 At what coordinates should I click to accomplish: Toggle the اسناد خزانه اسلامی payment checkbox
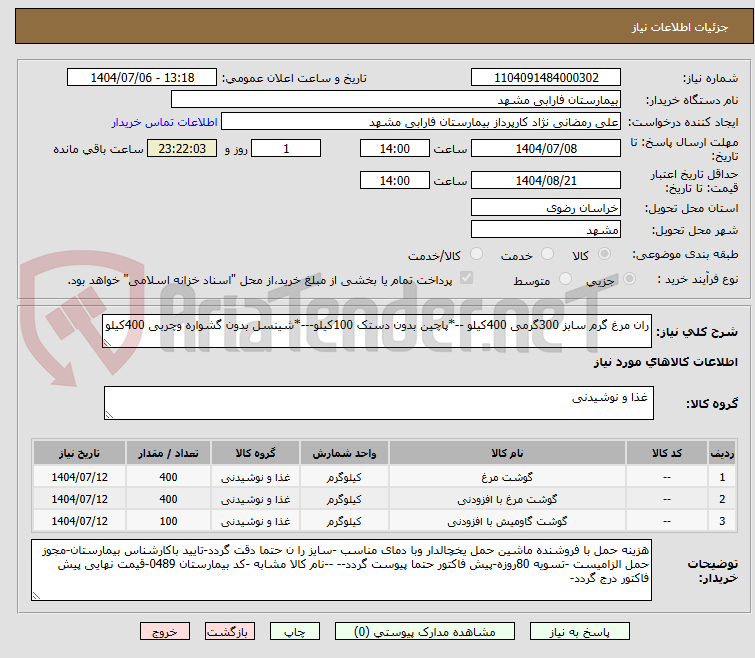(466, 278)
